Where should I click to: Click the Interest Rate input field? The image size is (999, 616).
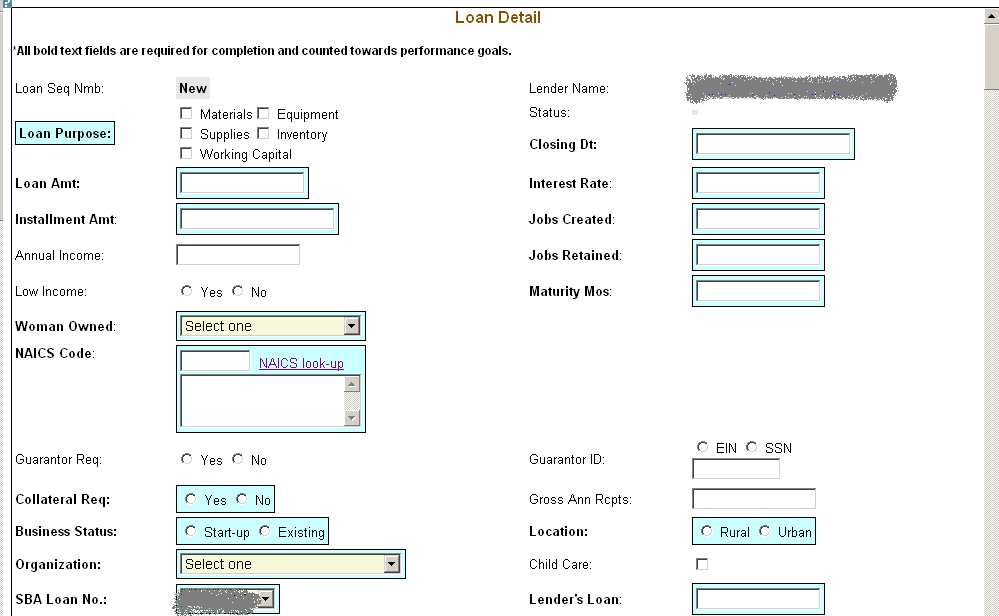[x=758, y=183]
